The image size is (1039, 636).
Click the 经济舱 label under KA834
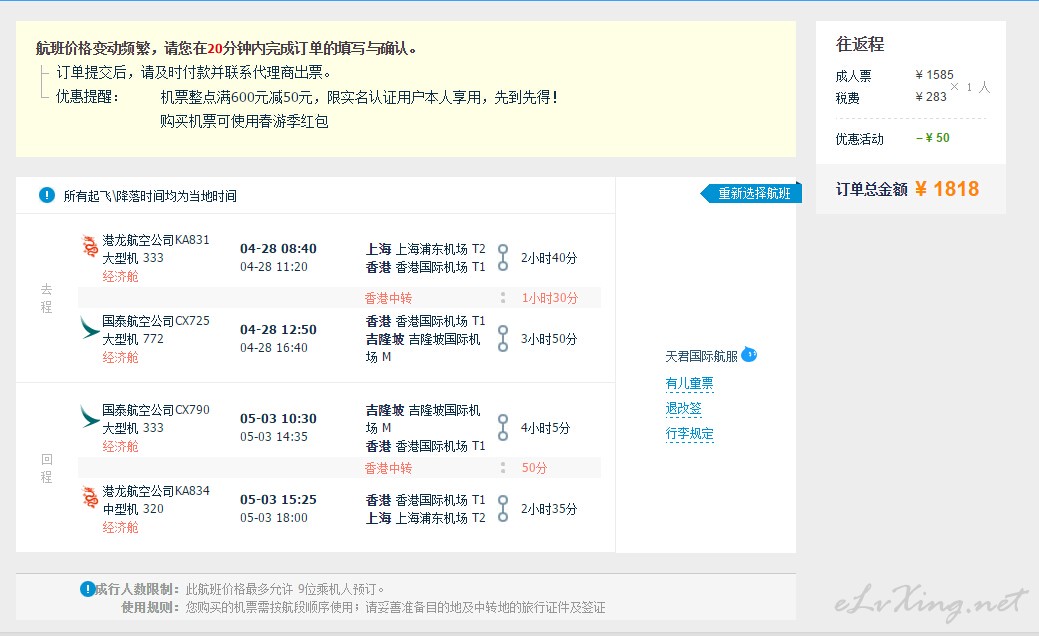[120, 527]
